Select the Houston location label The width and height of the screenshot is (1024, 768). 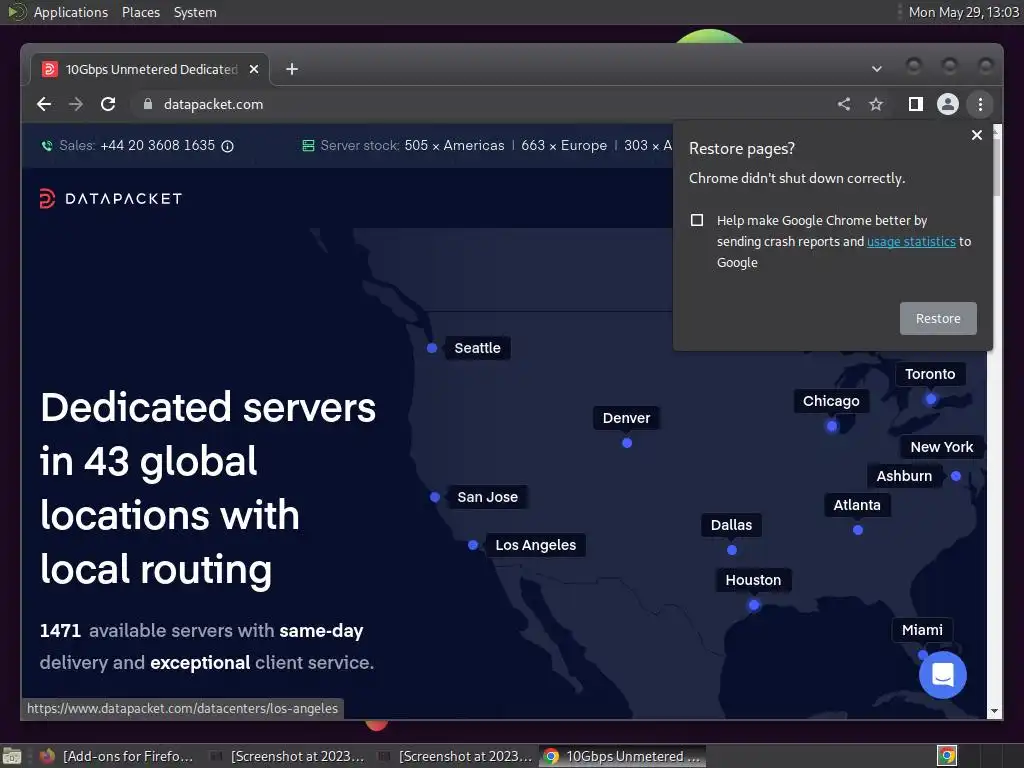tap(753, 580)
